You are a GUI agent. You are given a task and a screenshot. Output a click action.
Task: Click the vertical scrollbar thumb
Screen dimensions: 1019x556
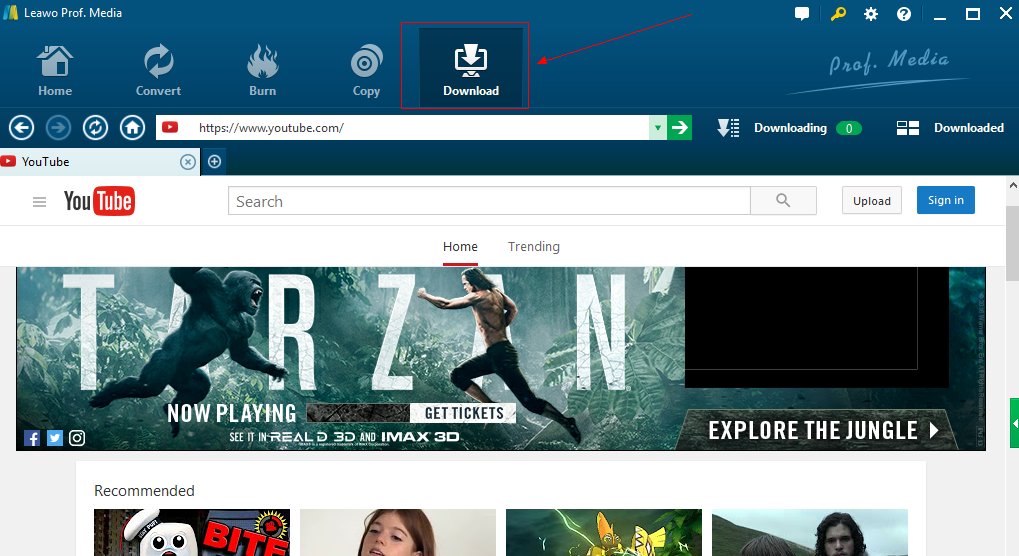tap(1013, 244)
